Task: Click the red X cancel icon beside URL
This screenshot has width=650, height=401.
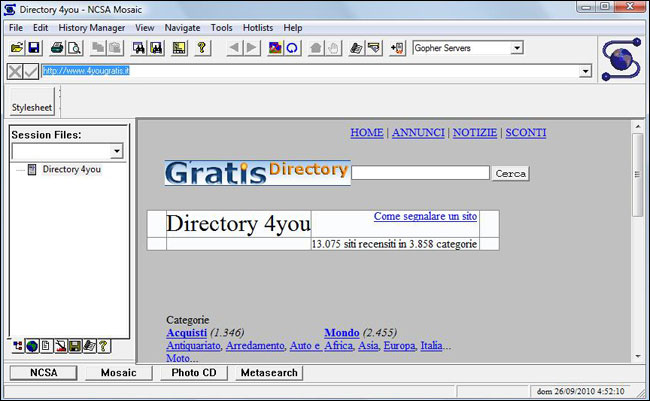Action: (15, 71)
